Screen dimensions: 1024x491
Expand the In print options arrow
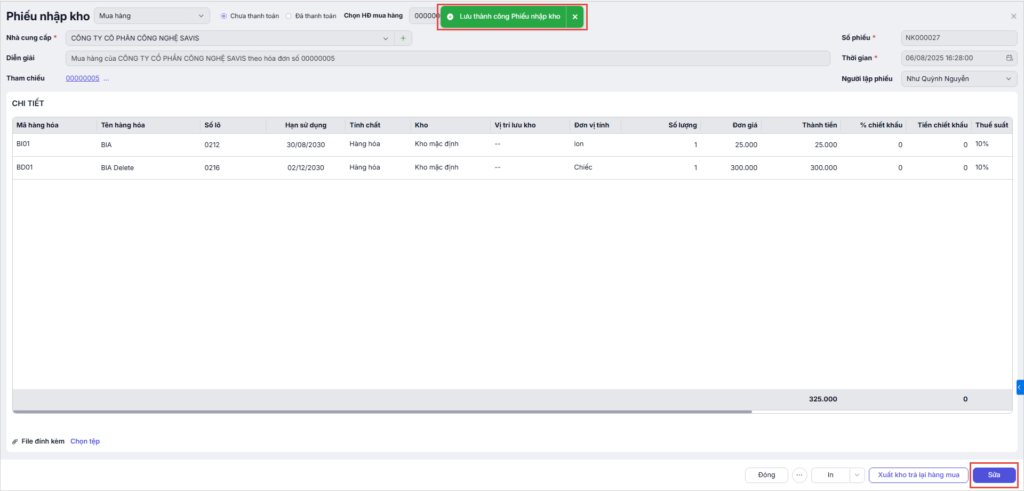point(856,475)
